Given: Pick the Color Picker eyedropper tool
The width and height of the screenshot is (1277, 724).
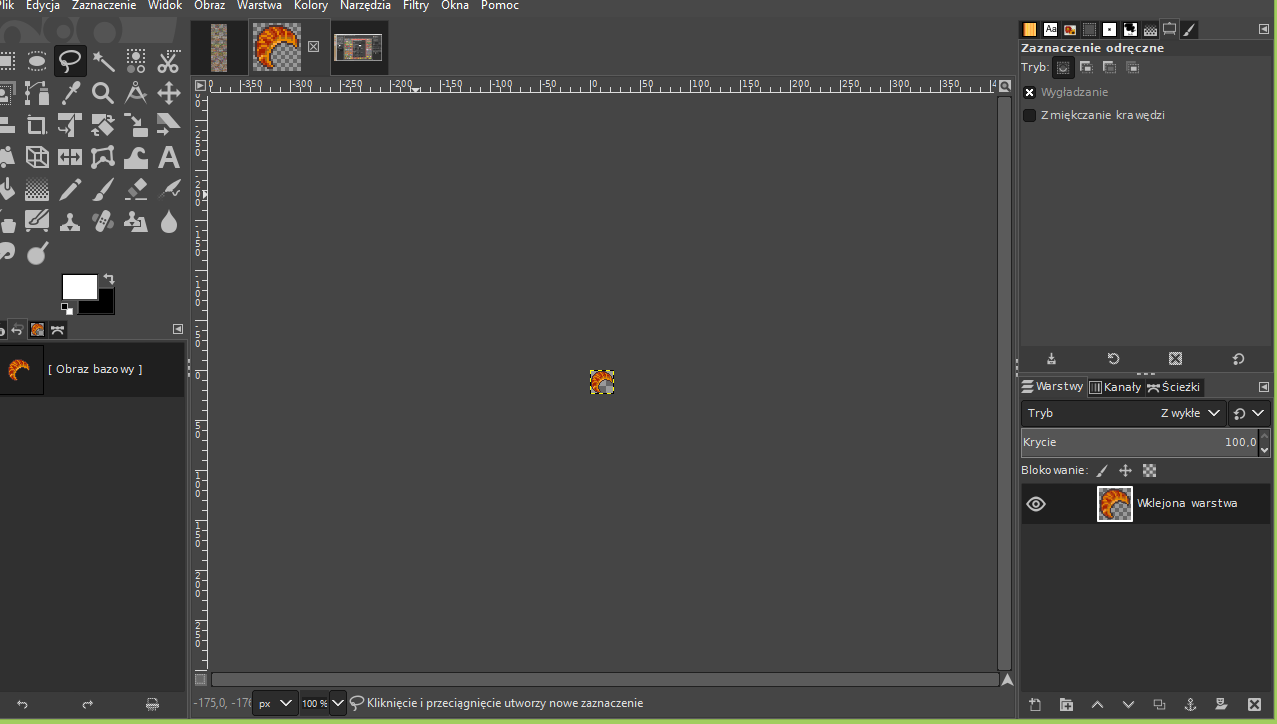Looking at the screenshot, I should [x=70, y=94].
